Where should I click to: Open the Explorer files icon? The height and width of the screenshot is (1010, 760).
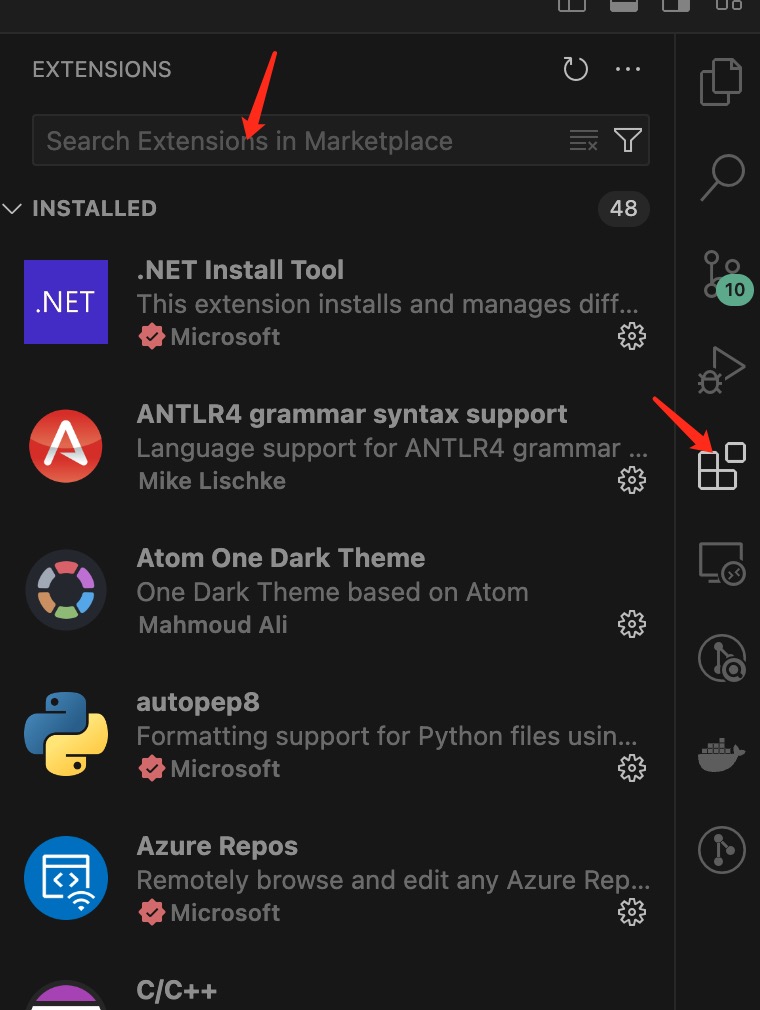(721, 82)
